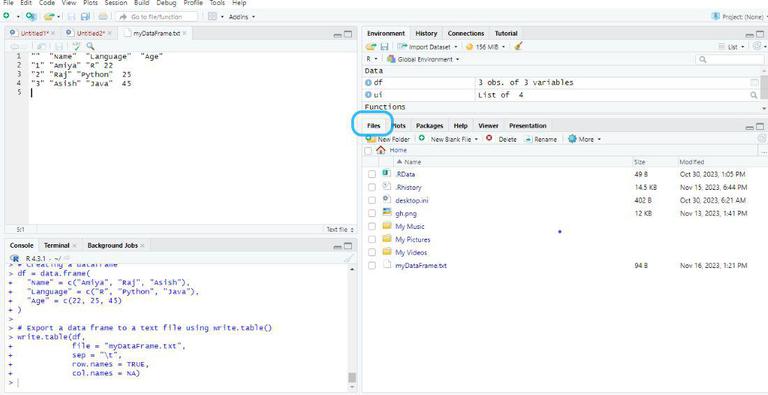Go to Home directory icon in Files pane

381,150
